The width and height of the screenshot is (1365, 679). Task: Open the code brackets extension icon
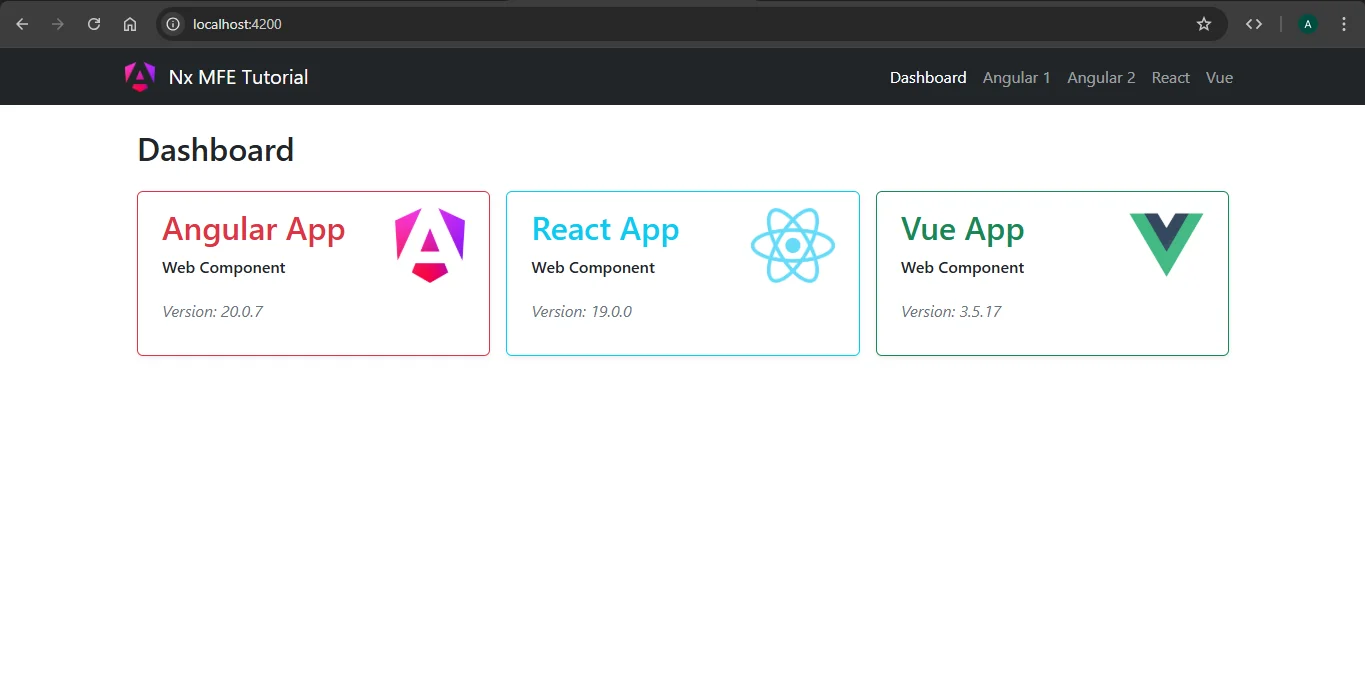pyautogui.click(x=1254, y=24)
